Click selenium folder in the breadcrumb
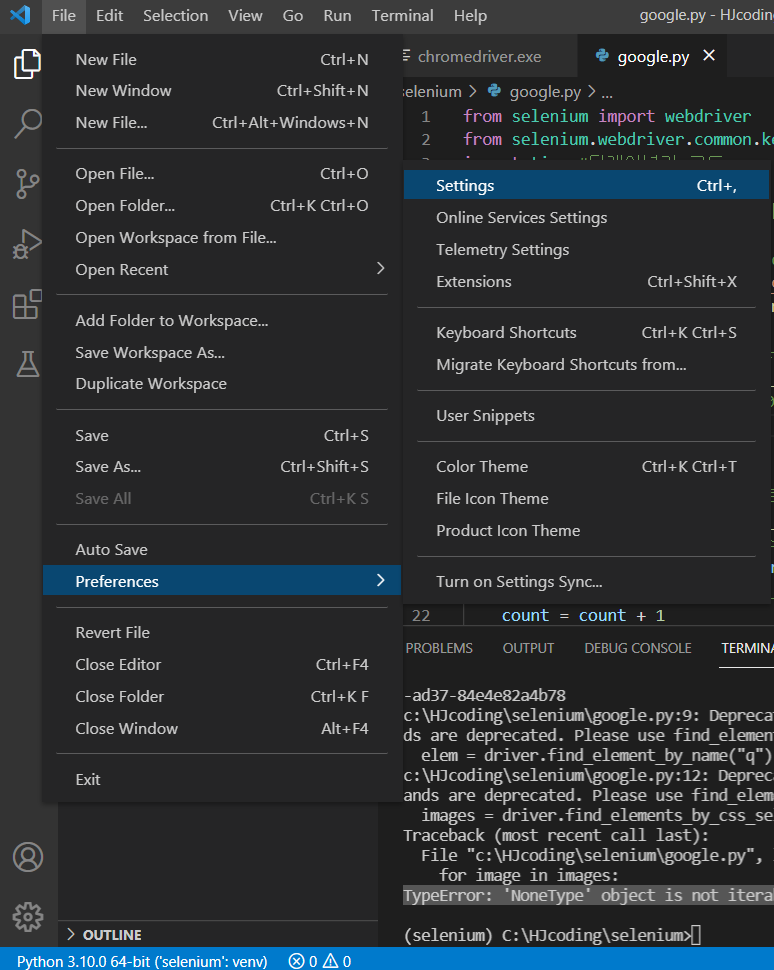This screenshot has width=774, height=970. click(x=432, y=92)
